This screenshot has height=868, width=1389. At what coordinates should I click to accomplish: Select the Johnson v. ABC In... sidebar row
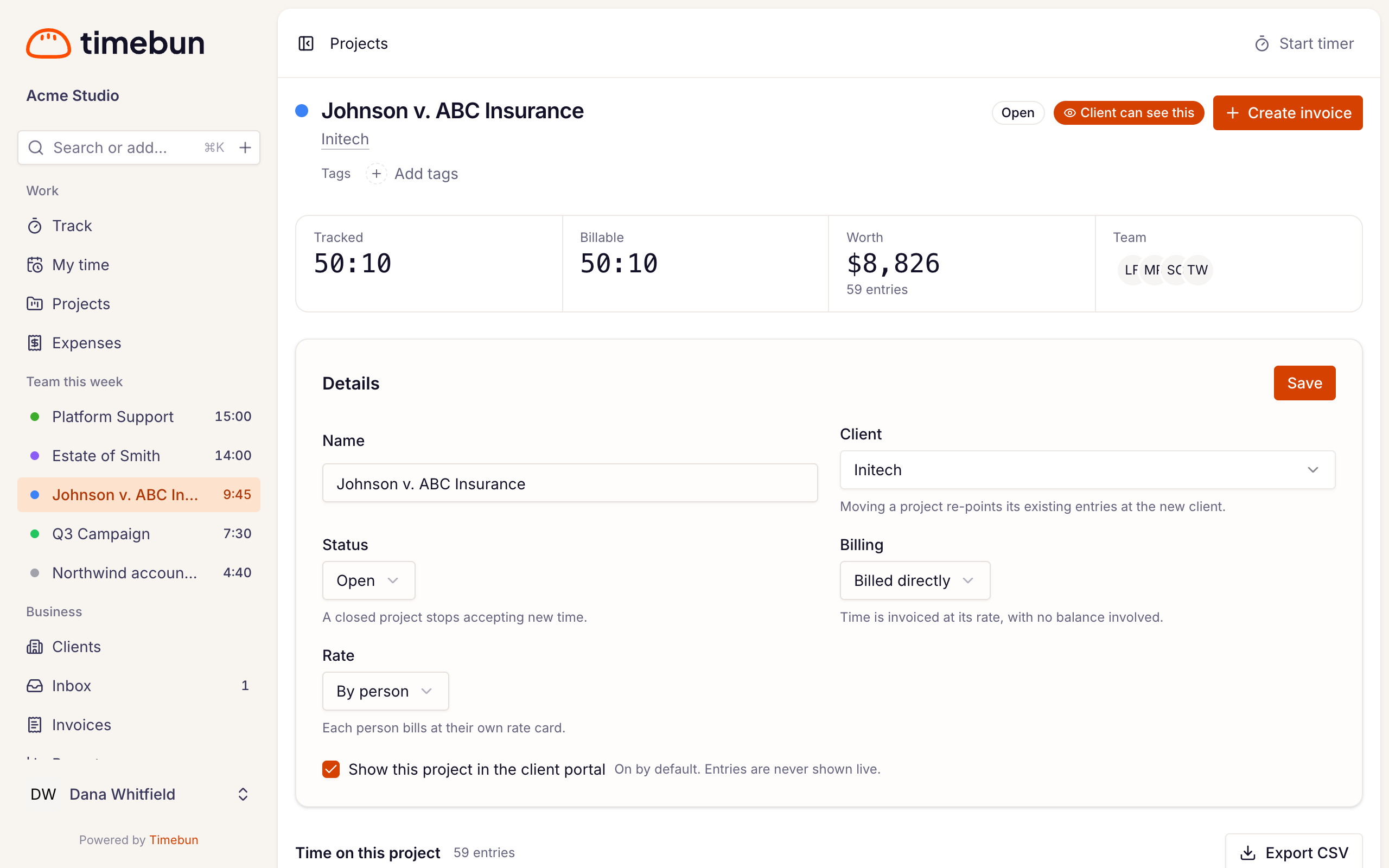[139, 494]
